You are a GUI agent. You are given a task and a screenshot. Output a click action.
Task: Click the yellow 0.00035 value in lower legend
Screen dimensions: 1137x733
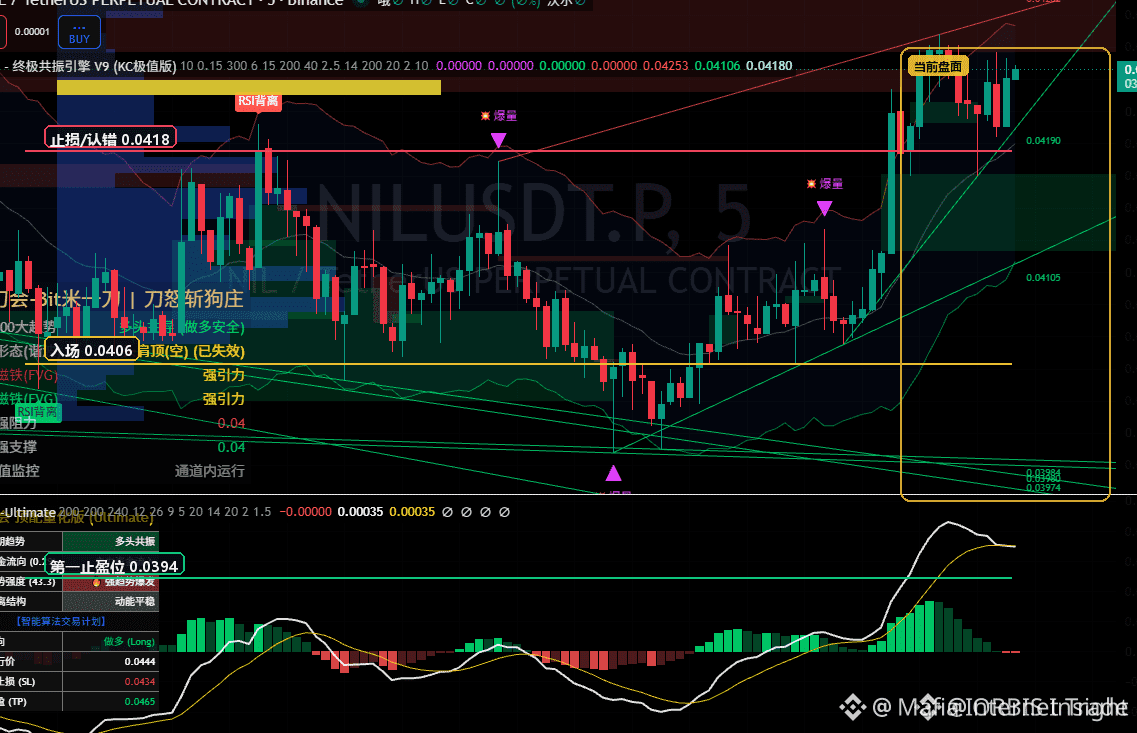(x=412, y=512)
